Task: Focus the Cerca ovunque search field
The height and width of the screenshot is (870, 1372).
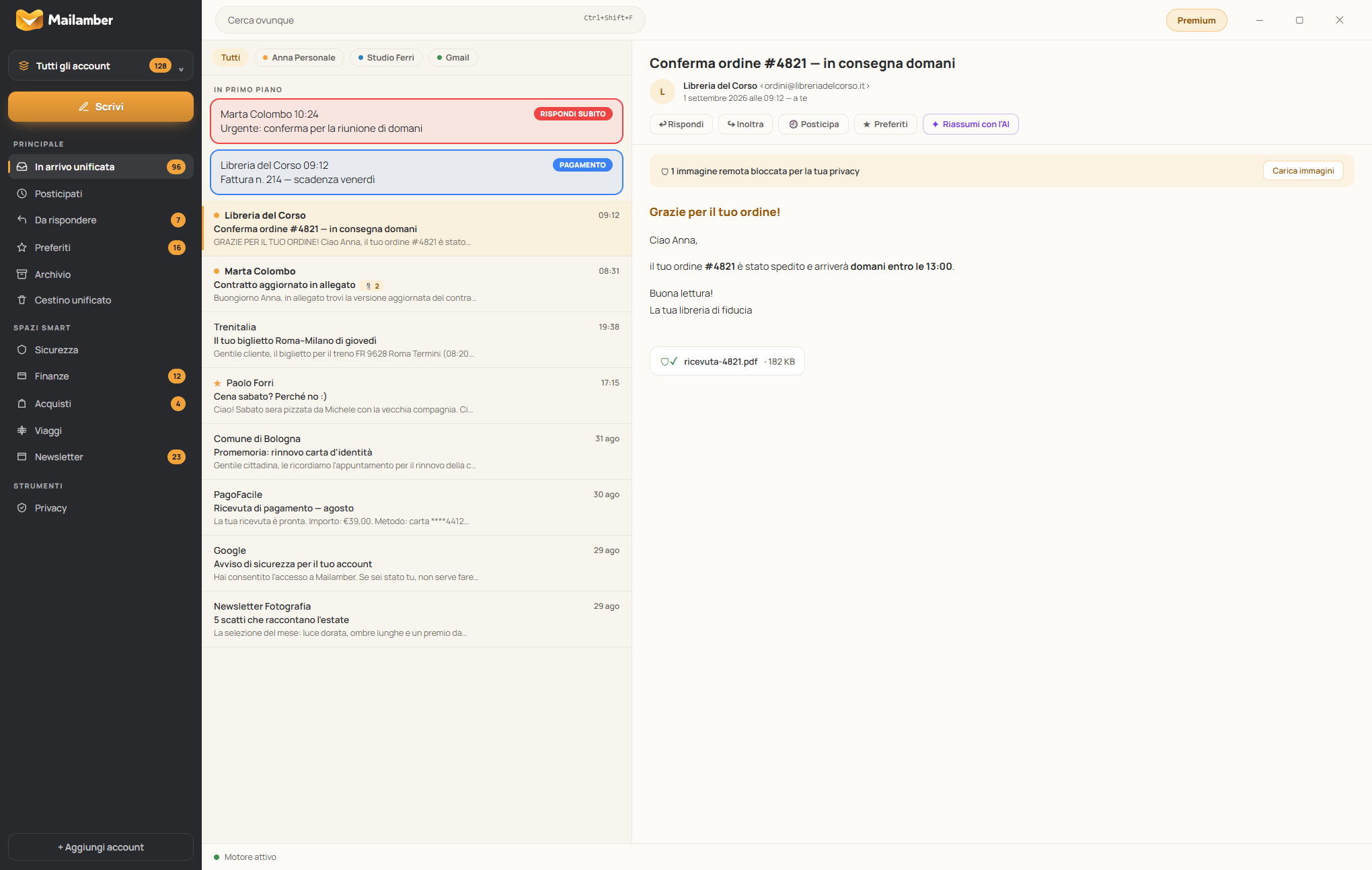Action: (430, 20)
